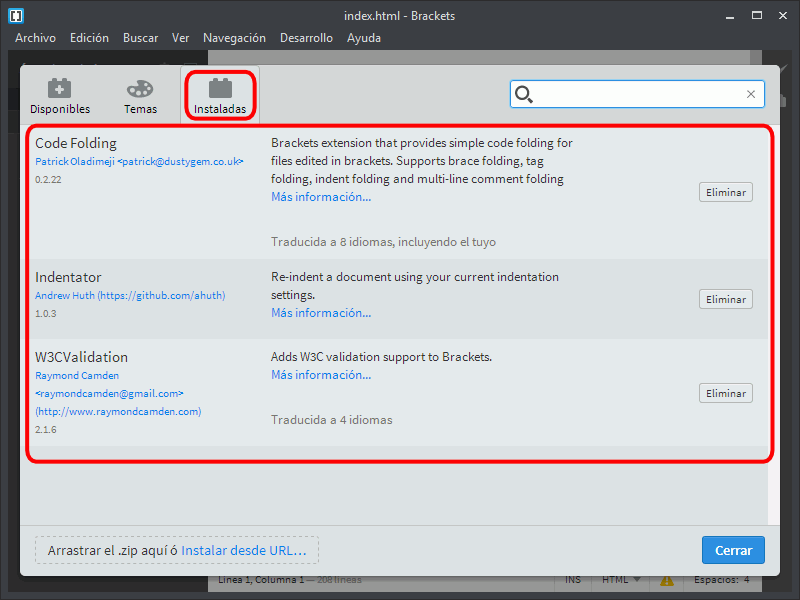Open the Edición menu
The width and height of the screenshot is (800, 600).
pyautogui.click(x=89, y=38)
